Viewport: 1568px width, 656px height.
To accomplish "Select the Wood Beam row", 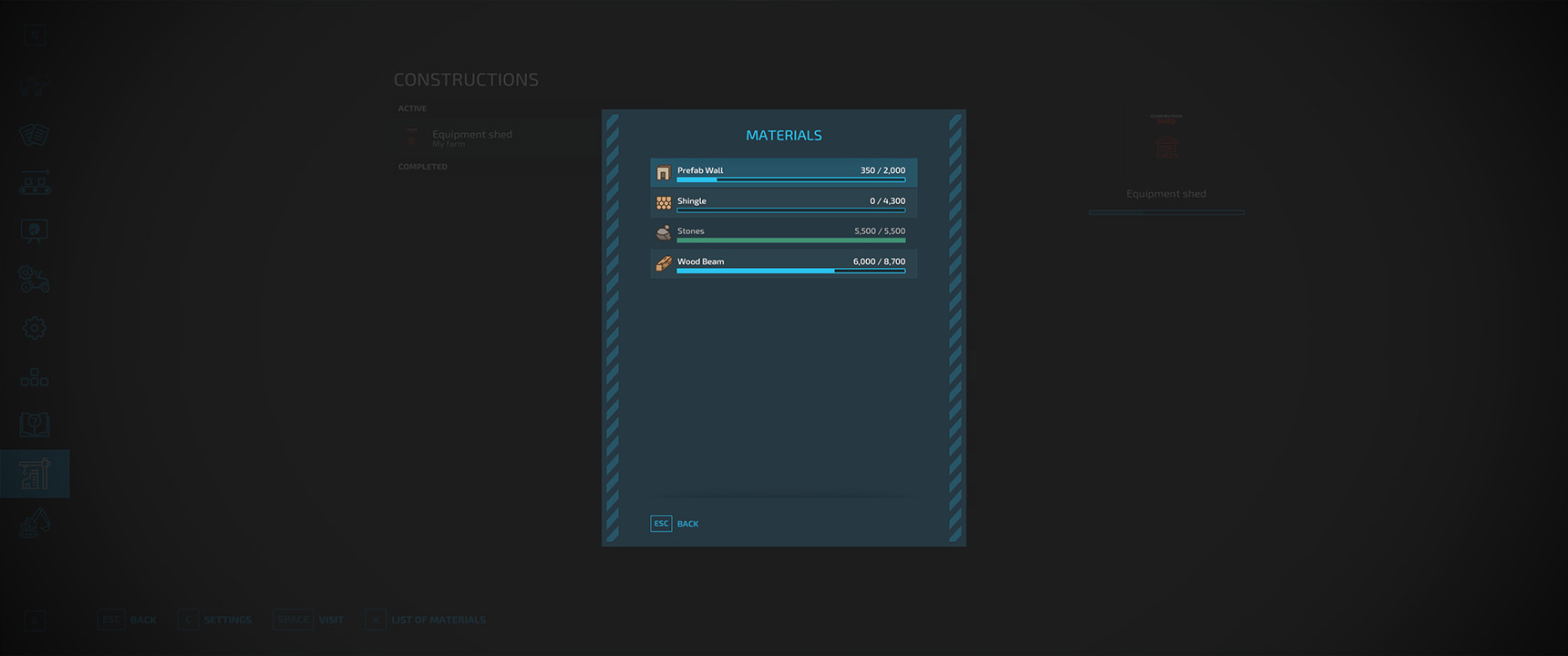I will click(784, 263).
